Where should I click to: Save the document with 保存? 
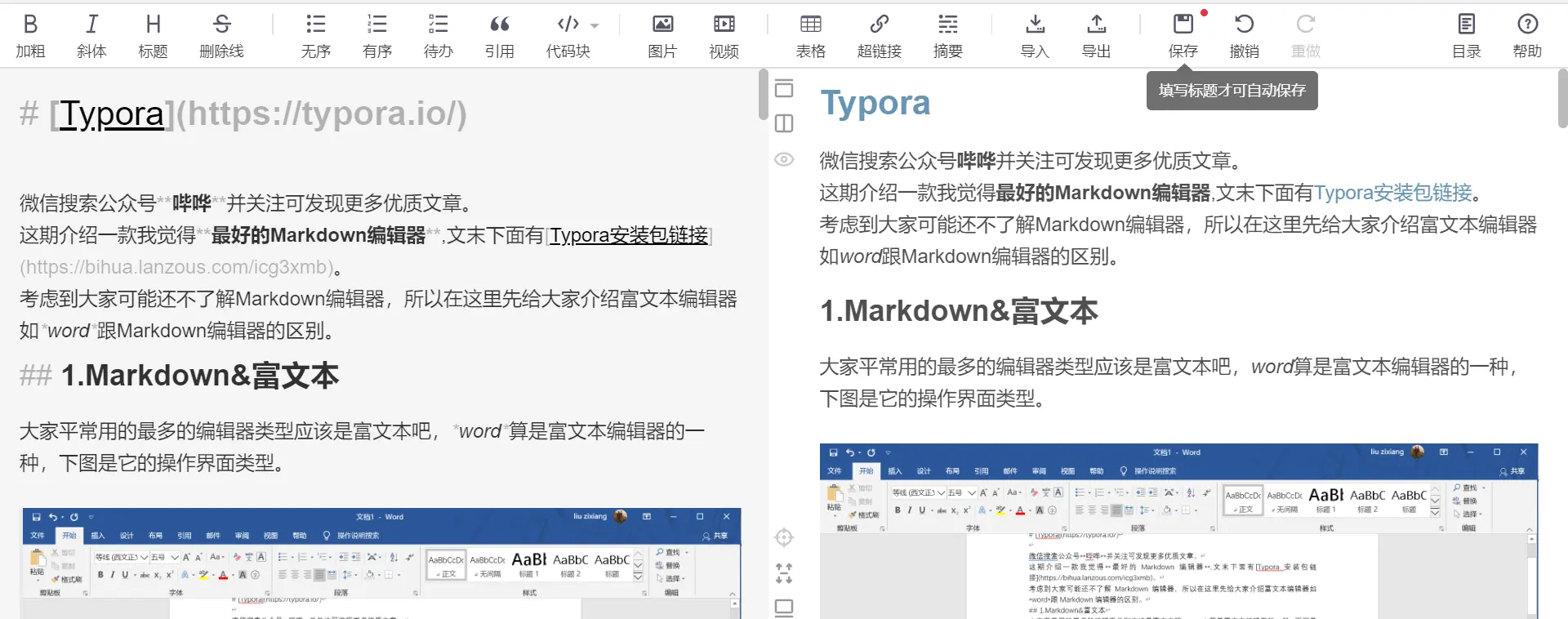(1183, 35)
